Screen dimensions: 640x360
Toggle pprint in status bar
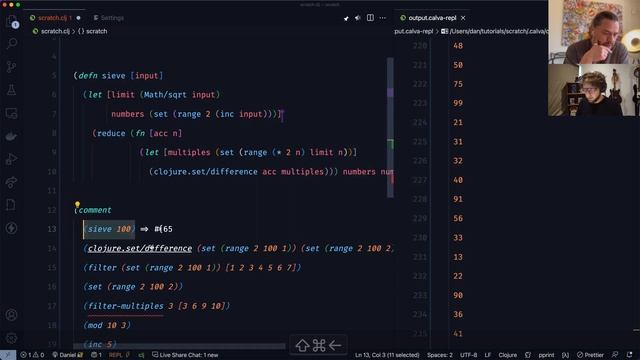546,355
